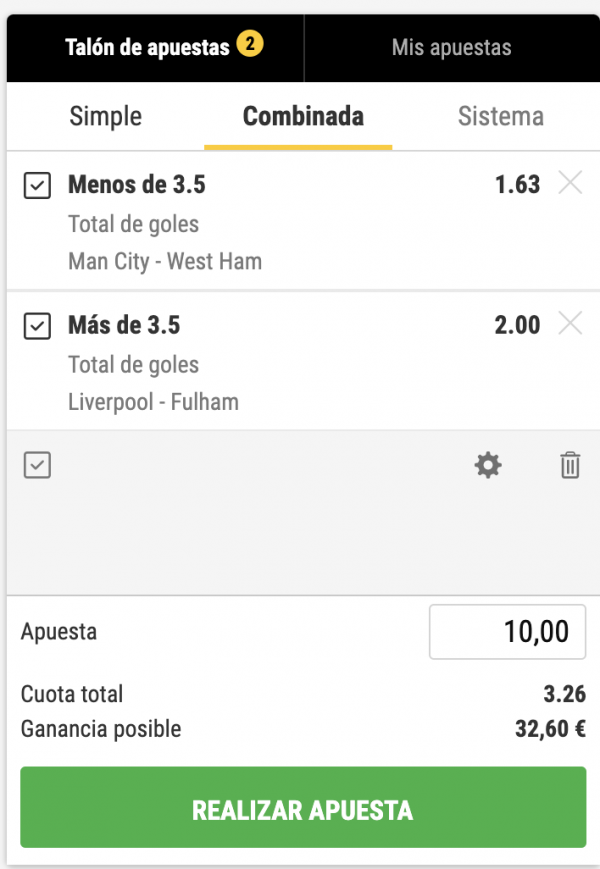
Task: Open the Sistema tab
Action: 500,116
